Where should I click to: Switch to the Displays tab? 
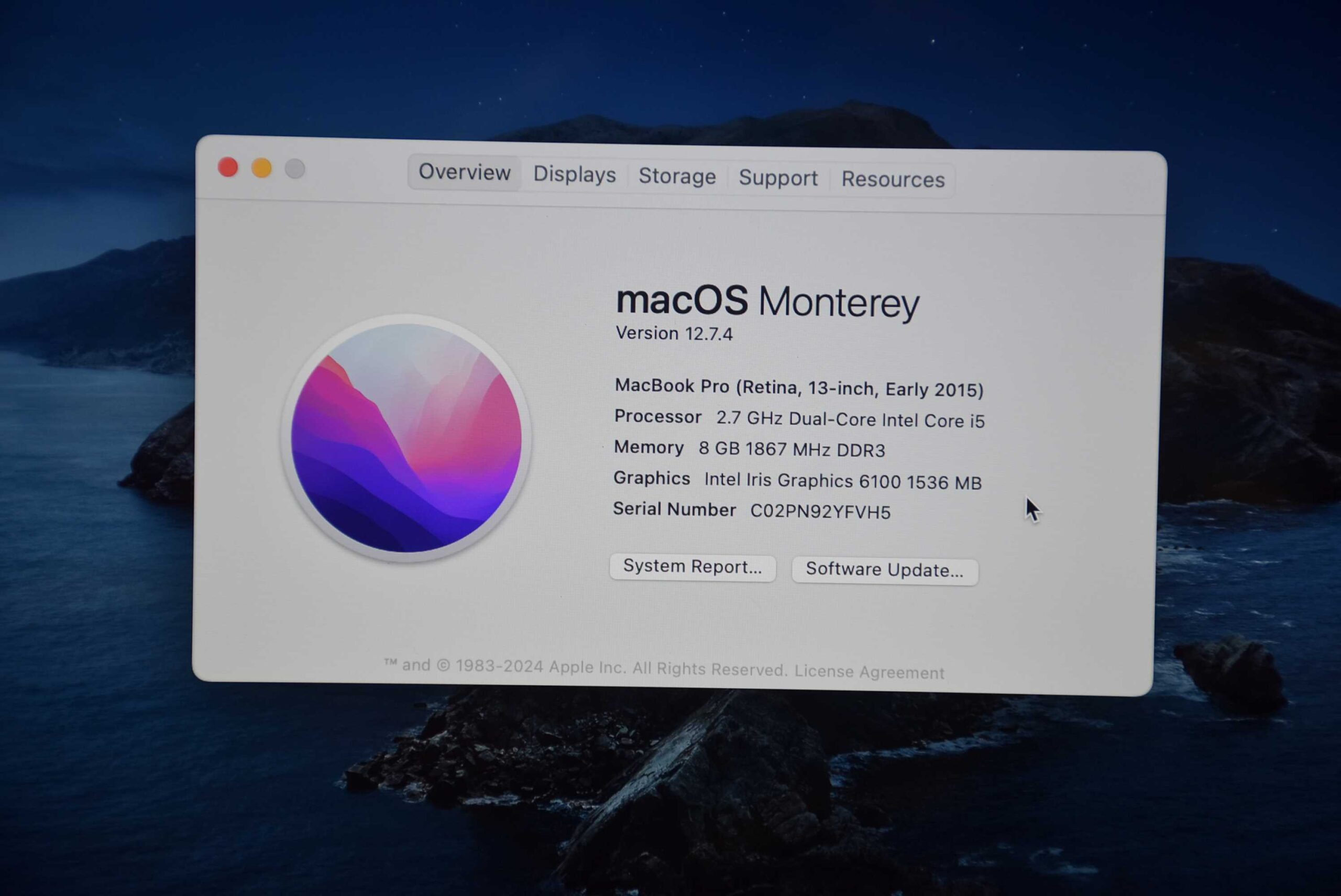pyautogui.click(x=574, y=174)
